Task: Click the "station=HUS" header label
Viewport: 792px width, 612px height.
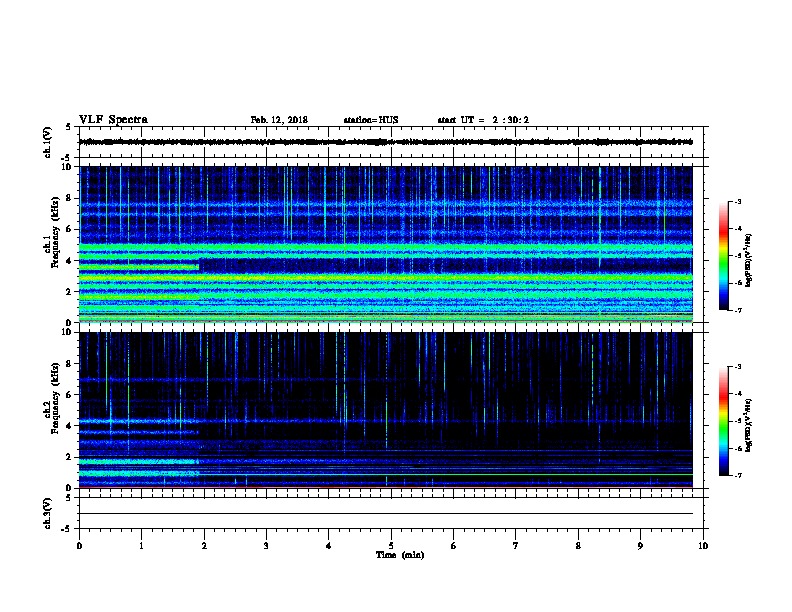Action: (371, 120)
